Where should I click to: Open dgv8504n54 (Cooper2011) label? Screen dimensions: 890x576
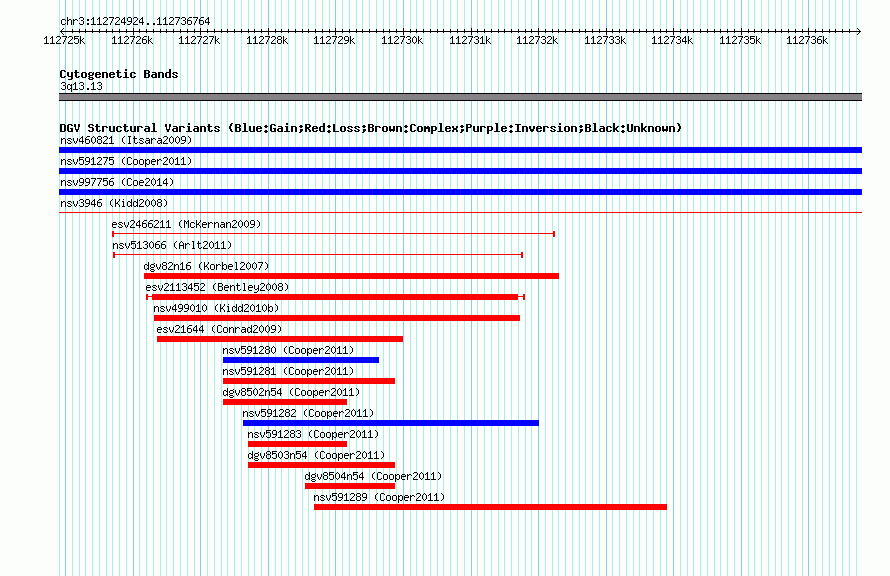[373, 476]
